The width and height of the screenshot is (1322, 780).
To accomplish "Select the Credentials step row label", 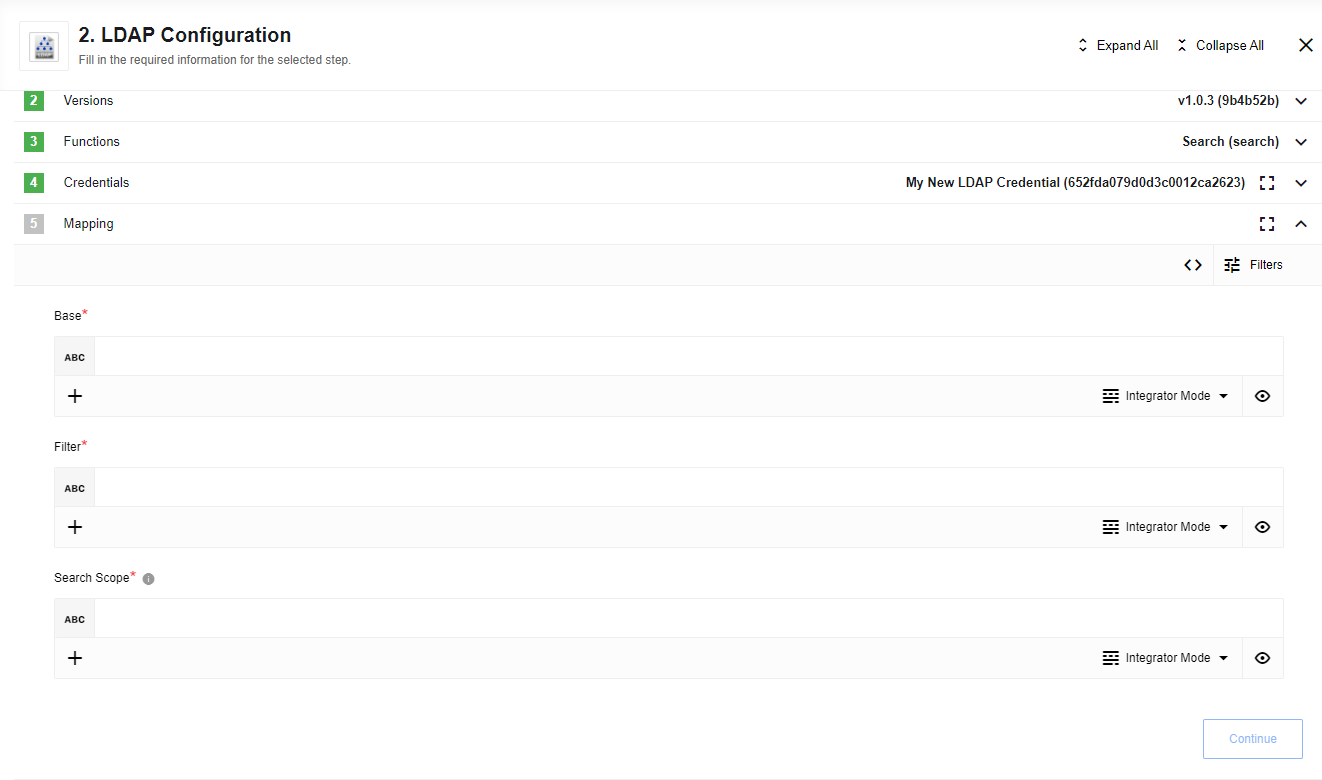I will [96, 183].
